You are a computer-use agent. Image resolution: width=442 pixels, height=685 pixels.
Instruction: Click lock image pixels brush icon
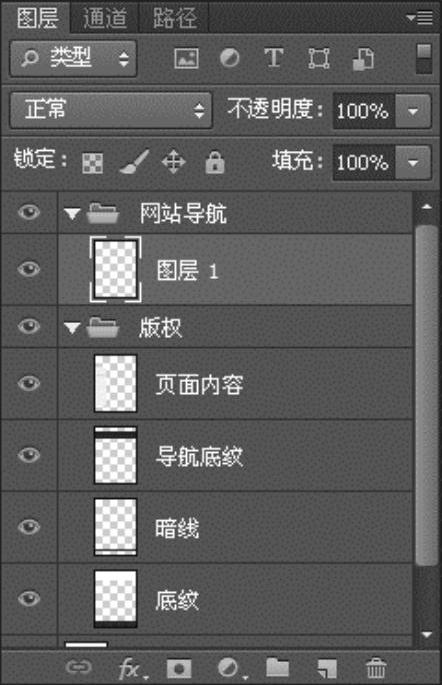(134, 162)
